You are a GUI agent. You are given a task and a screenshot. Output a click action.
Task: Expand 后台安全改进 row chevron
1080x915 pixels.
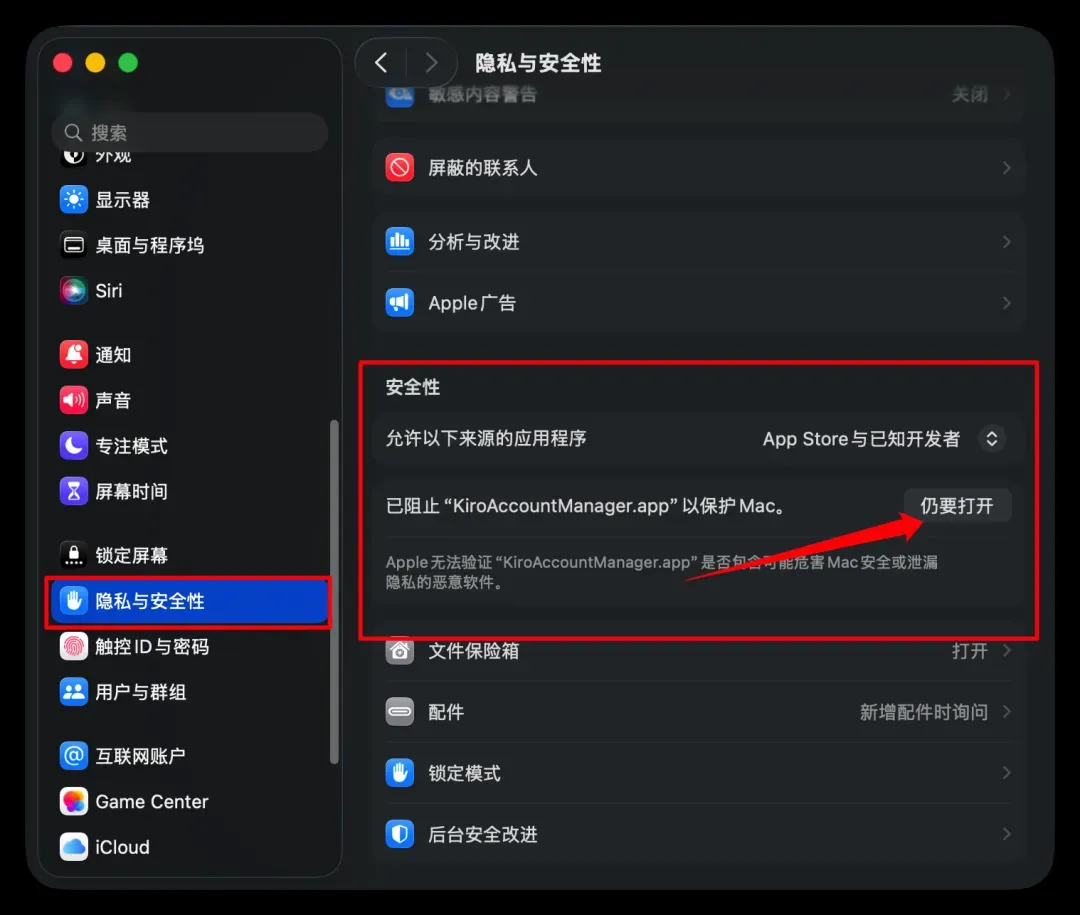click(1006, 834)
